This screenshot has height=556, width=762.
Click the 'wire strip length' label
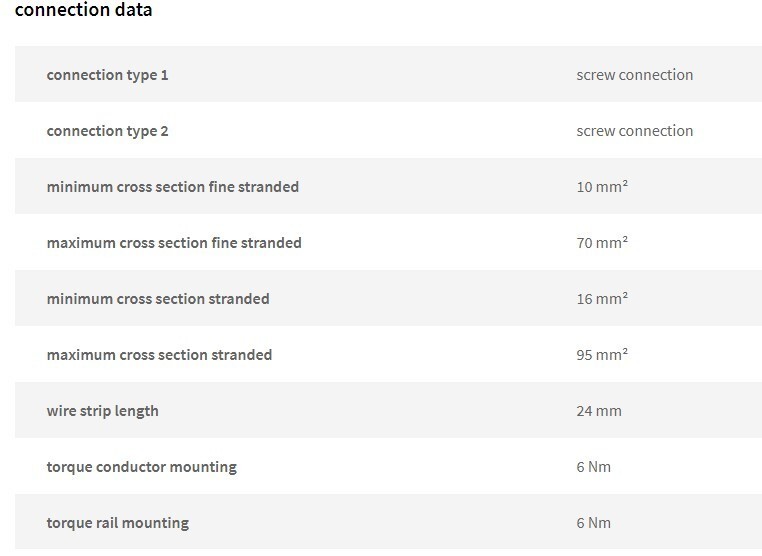[x=103, y=411]
